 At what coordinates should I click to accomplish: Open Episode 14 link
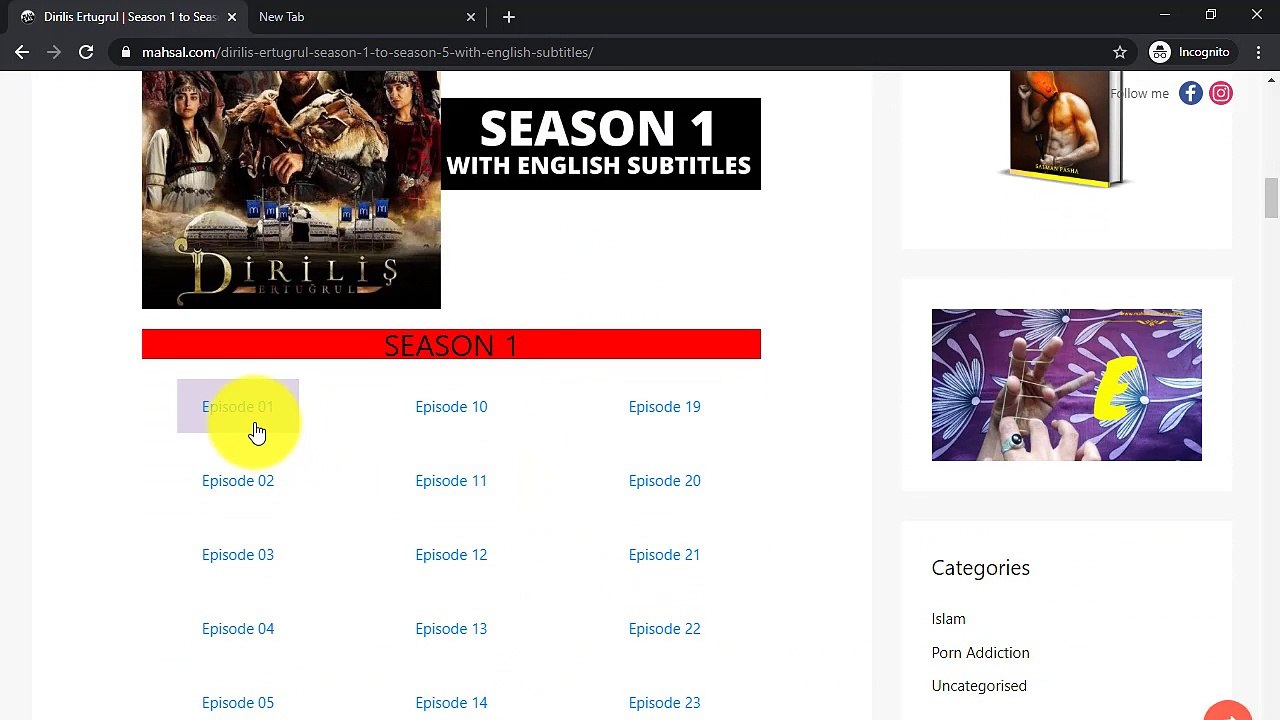point(451,703)
